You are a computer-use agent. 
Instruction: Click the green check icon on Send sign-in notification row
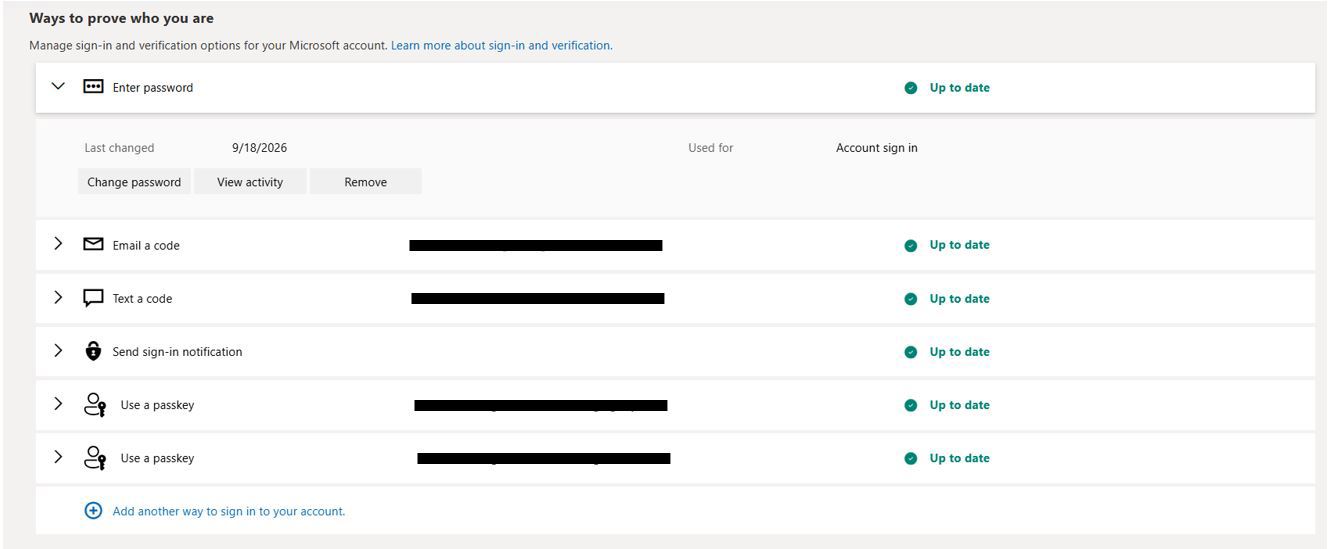point(911,352)
